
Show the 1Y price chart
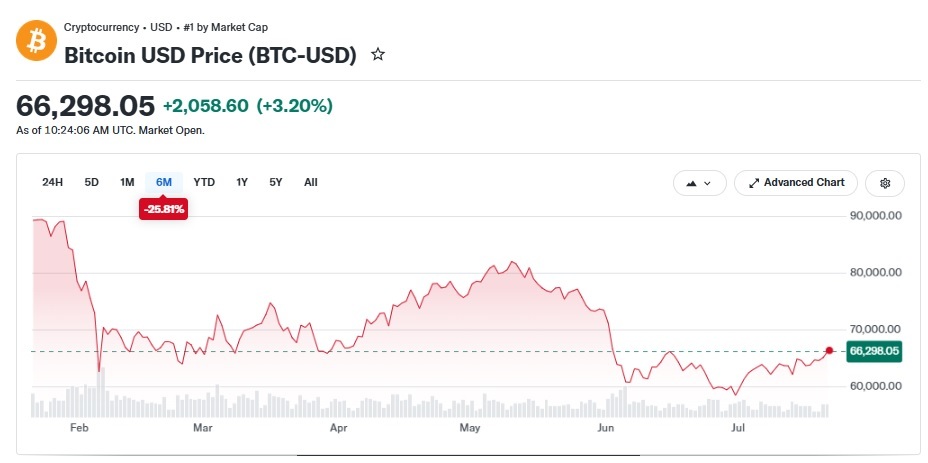241,182
